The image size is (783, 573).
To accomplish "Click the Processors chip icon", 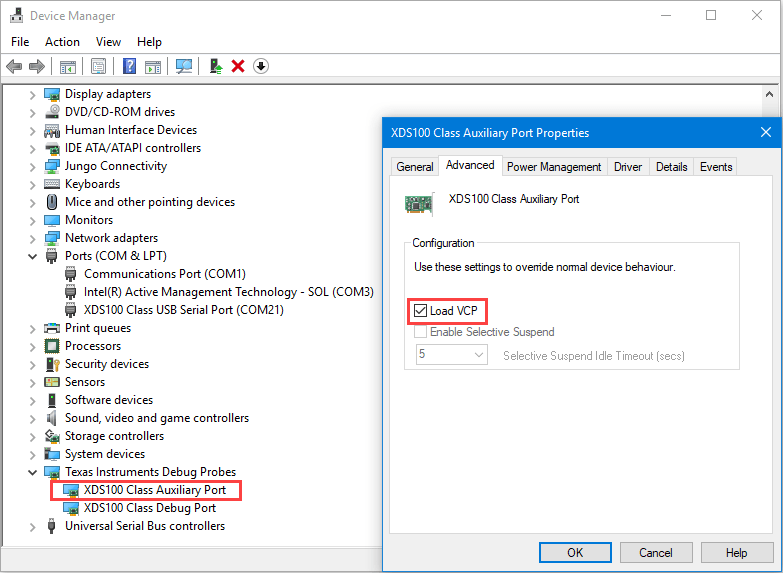I will pyautogui.click(x=52, y=346).
